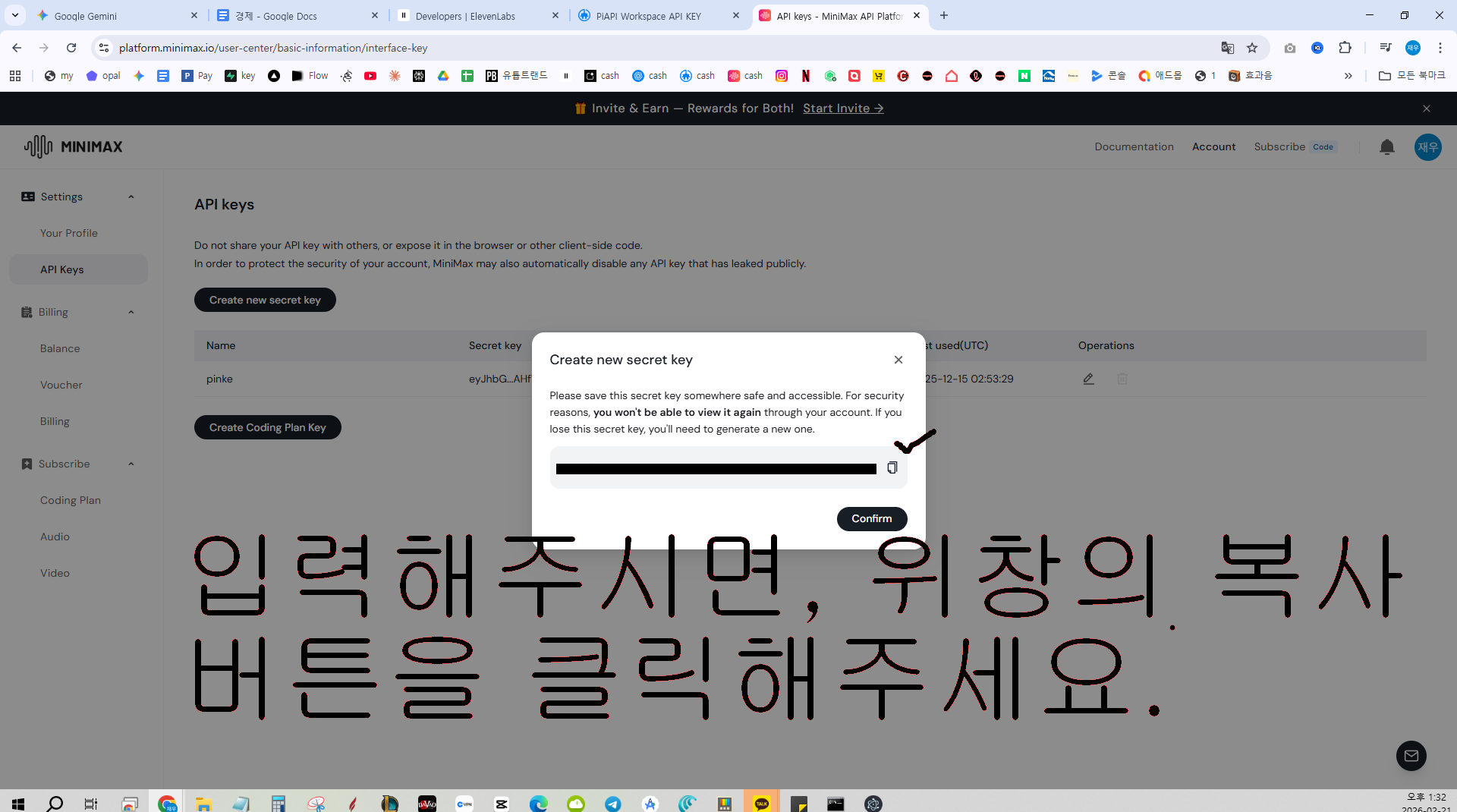Open notifications bell icon
This screenshot has width=1457, height=812.
(x=1387, y=147)
